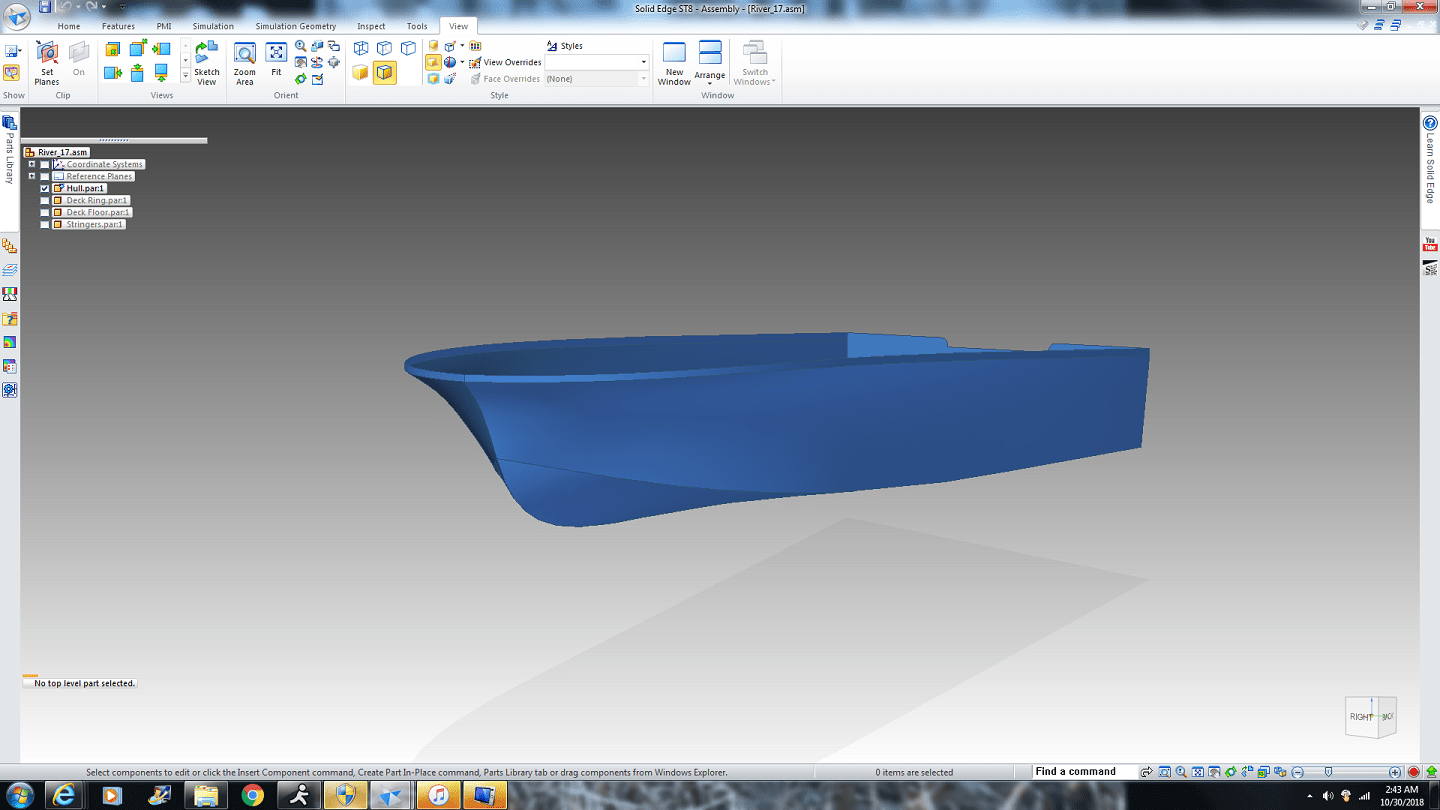The width and height of the screenshot is (1440, 810).
Task: Click the Zoom Area tool
Action: pos(245,64)
